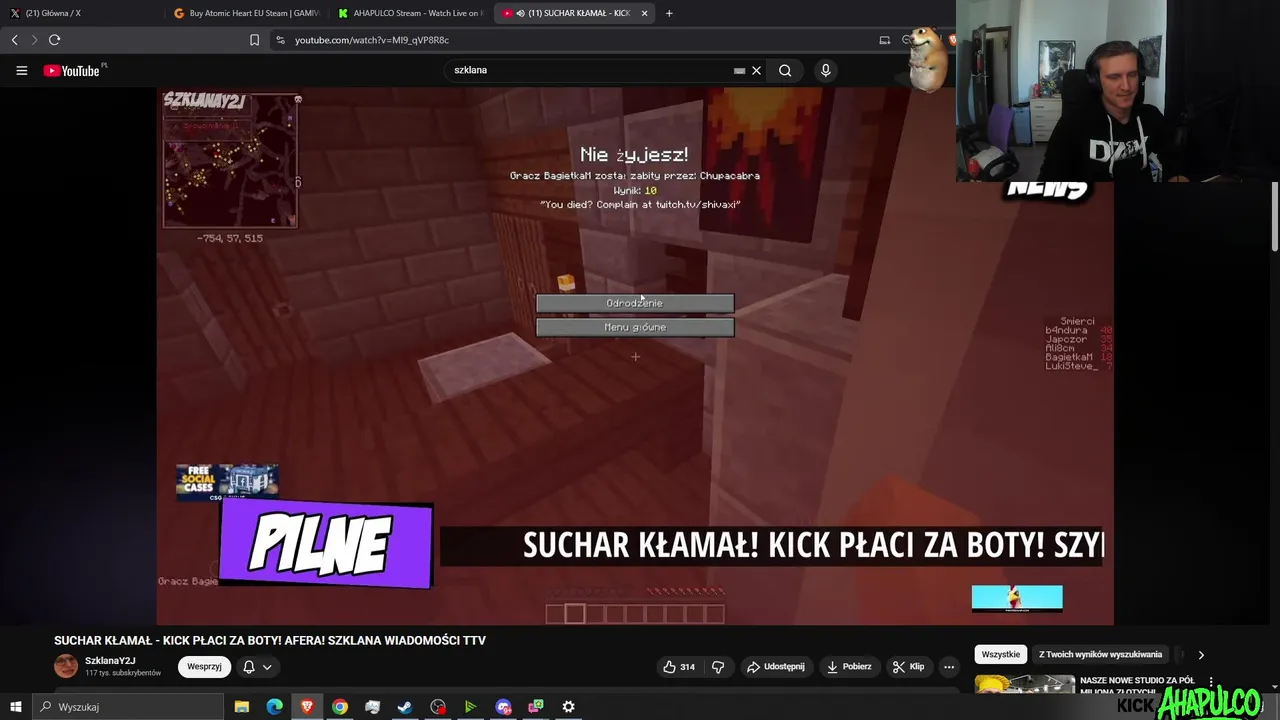Open File Explorer from the taskbar
Image resolution: width=1280 pixels, height=720 pixels.
pos(242,707)
